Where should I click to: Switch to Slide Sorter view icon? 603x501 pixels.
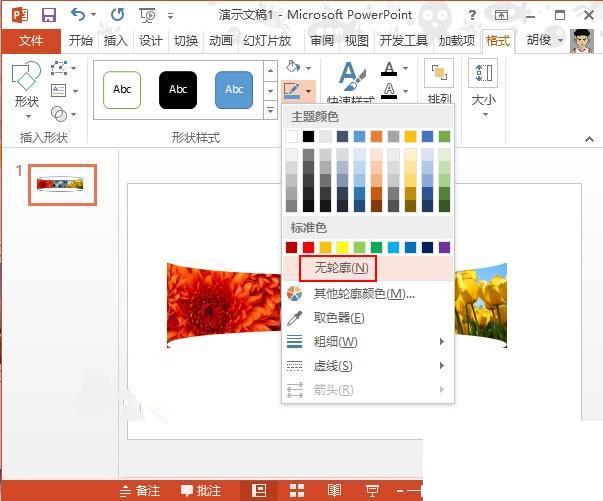point(297,491)
